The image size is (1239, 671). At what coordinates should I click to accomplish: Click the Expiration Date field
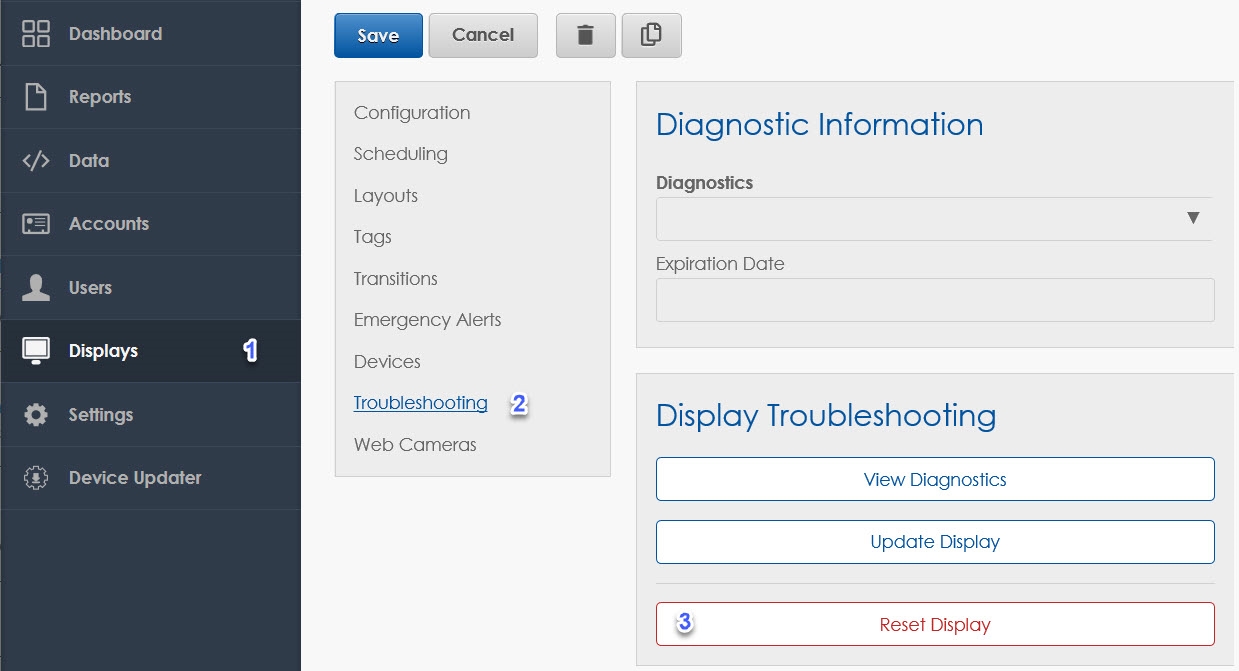934,300
